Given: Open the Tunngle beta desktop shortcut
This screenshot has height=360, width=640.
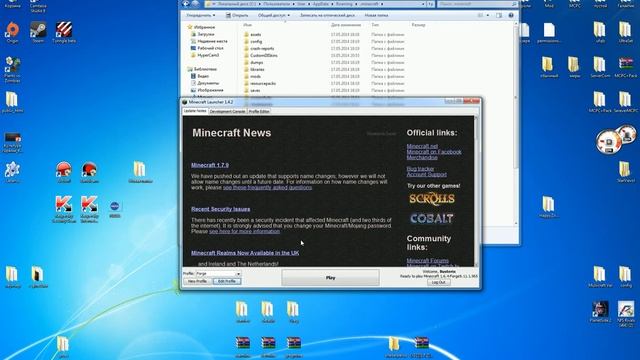Looking at the screenshot, I should point(64,32).
